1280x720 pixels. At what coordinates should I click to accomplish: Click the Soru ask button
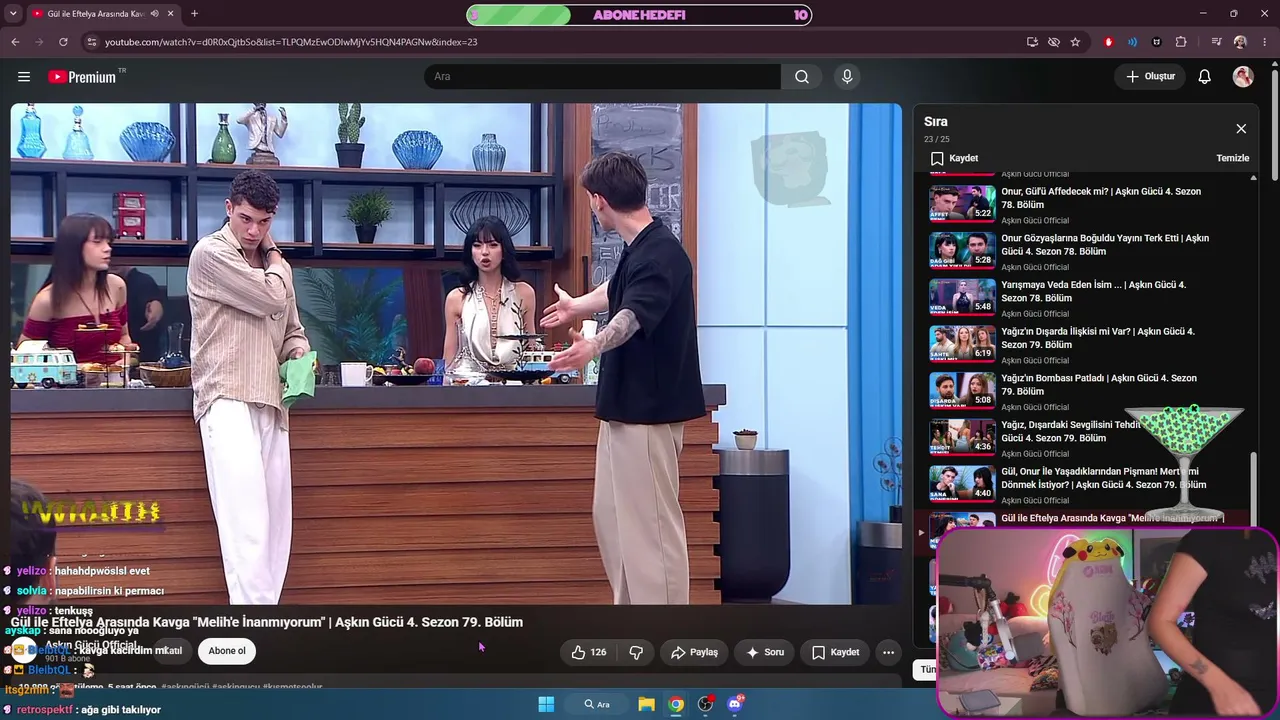tap(765, 652)
